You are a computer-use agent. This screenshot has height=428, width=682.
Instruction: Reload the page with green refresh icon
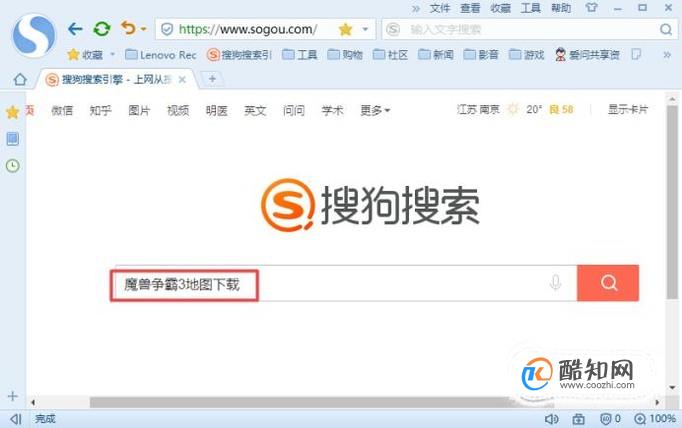[102, 29]
